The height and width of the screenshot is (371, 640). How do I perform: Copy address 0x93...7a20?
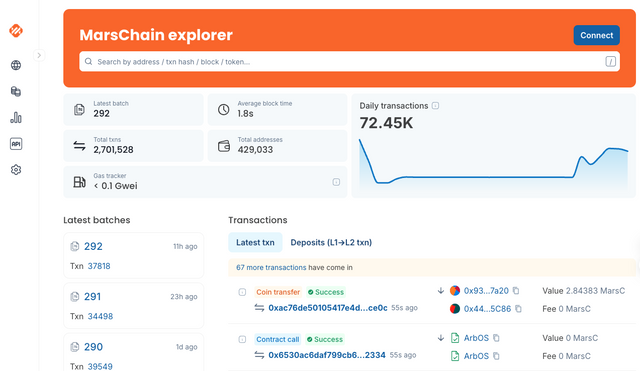pos(516,291)
